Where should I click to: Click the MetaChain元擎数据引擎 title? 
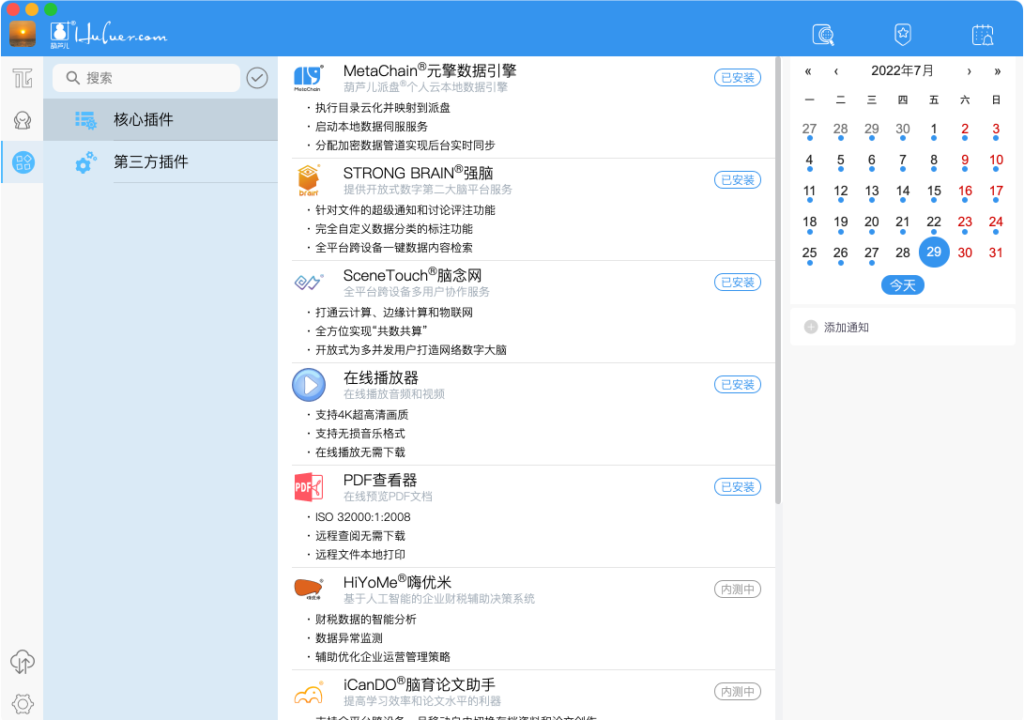[430, 71]
